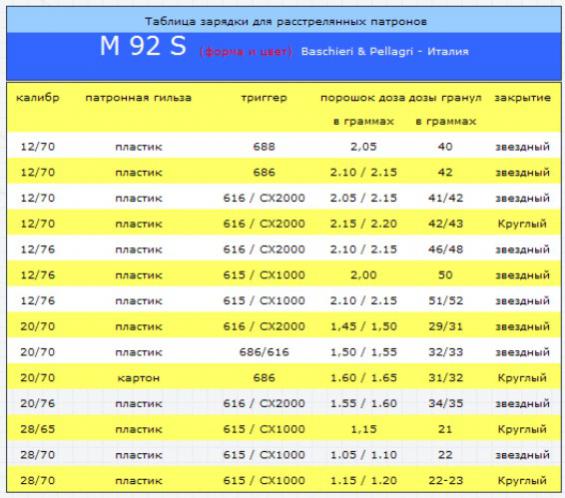The image size is (565, 498).
Task: Select powder dose '1.55 / 1.60'
Action: pos(364,403)
